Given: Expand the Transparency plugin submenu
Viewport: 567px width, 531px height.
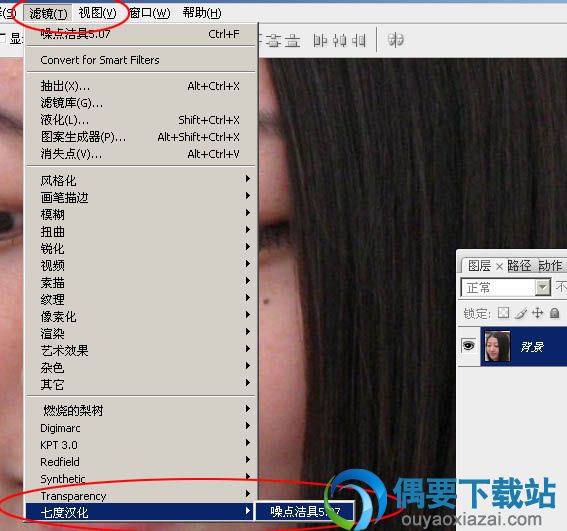Looking at the screenshot, I should click(141, 496).
